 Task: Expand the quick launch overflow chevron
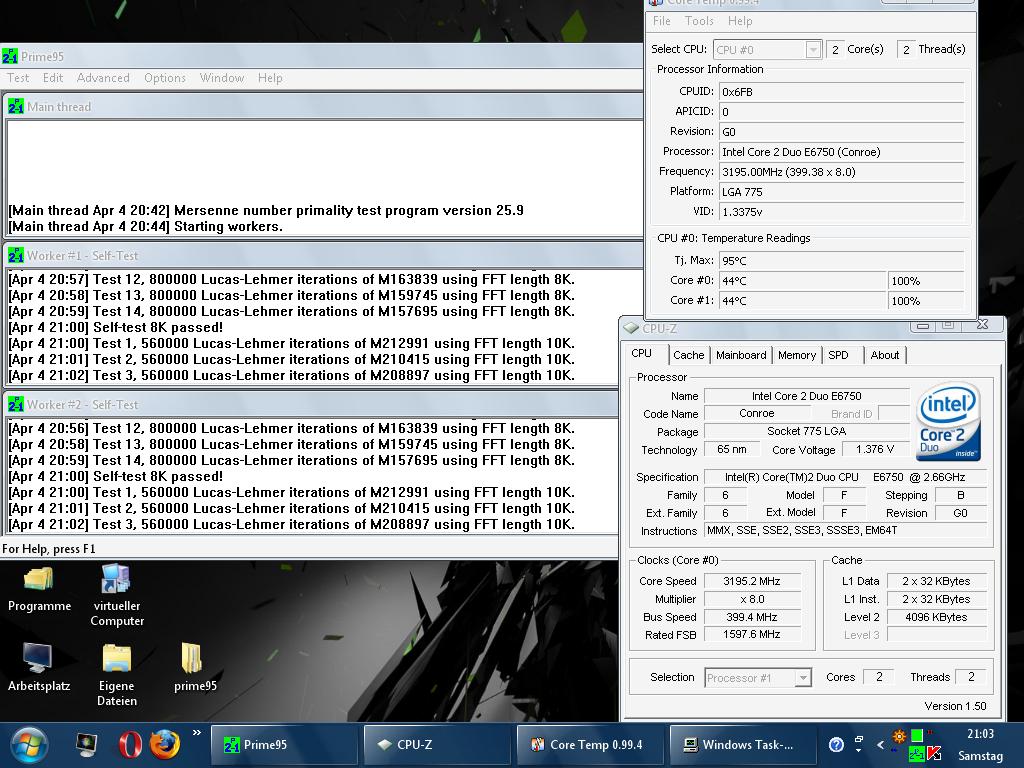click(x=197, y=733)
